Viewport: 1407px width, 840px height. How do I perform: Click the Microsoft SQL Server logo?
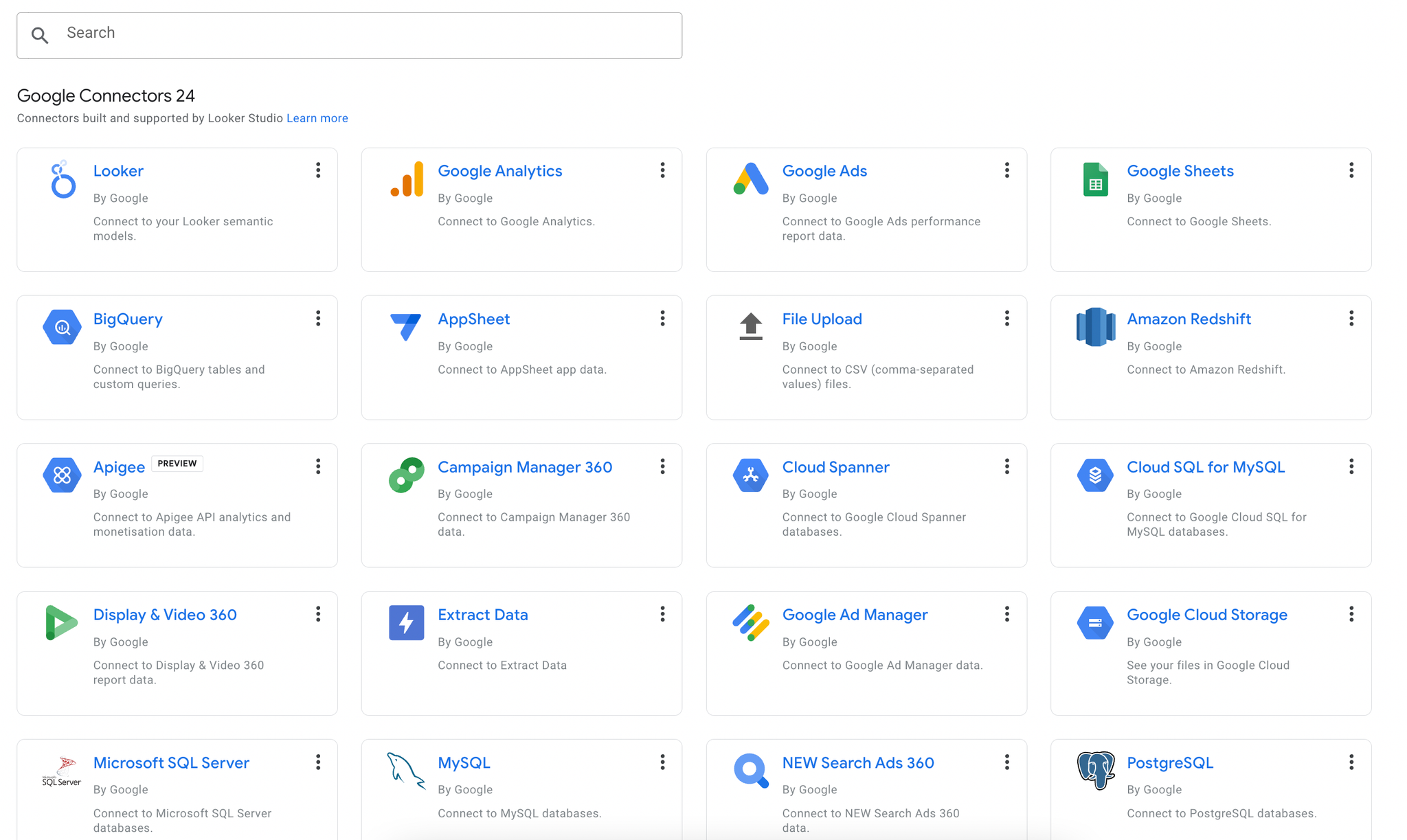tap(62, 772)
